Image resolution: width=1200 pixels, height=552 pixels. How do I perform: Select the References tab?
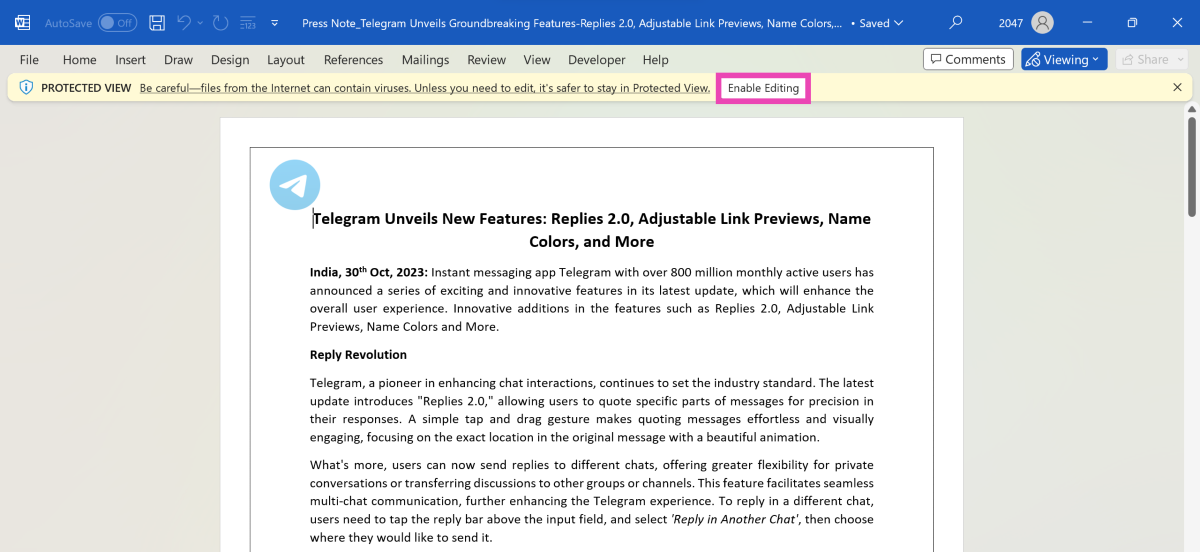click(353, 60)
